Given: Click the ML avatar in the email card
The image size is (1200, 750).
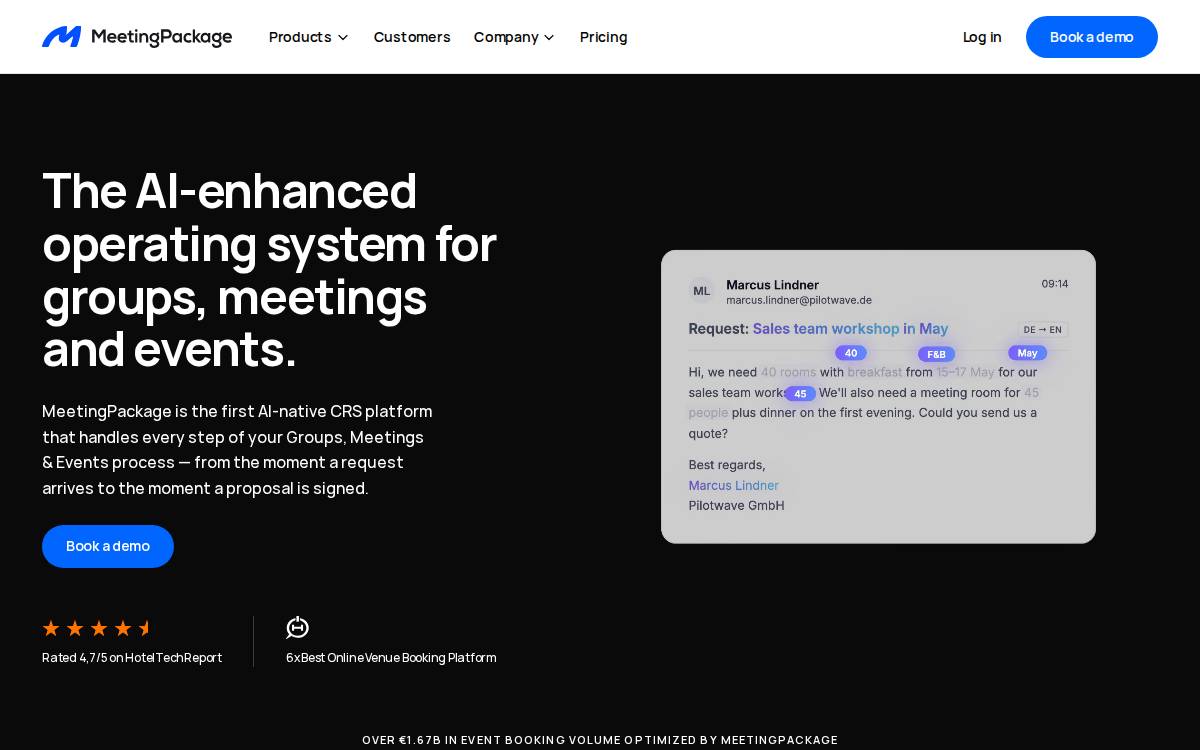Looking at the screenshot, I should (702, 291).
